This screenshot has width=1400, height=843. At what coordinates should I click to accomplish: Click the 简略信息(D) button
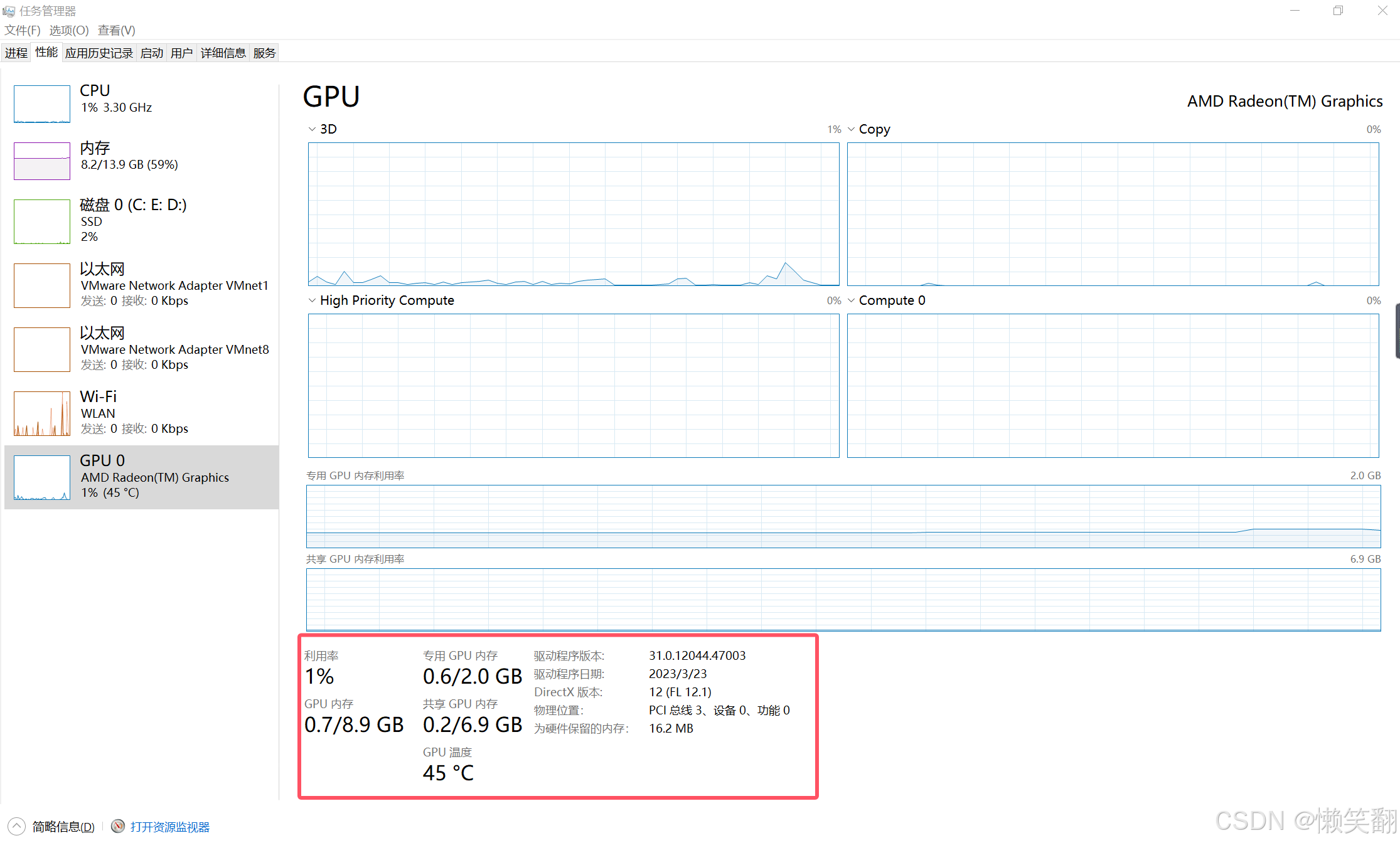pos(63,827)
